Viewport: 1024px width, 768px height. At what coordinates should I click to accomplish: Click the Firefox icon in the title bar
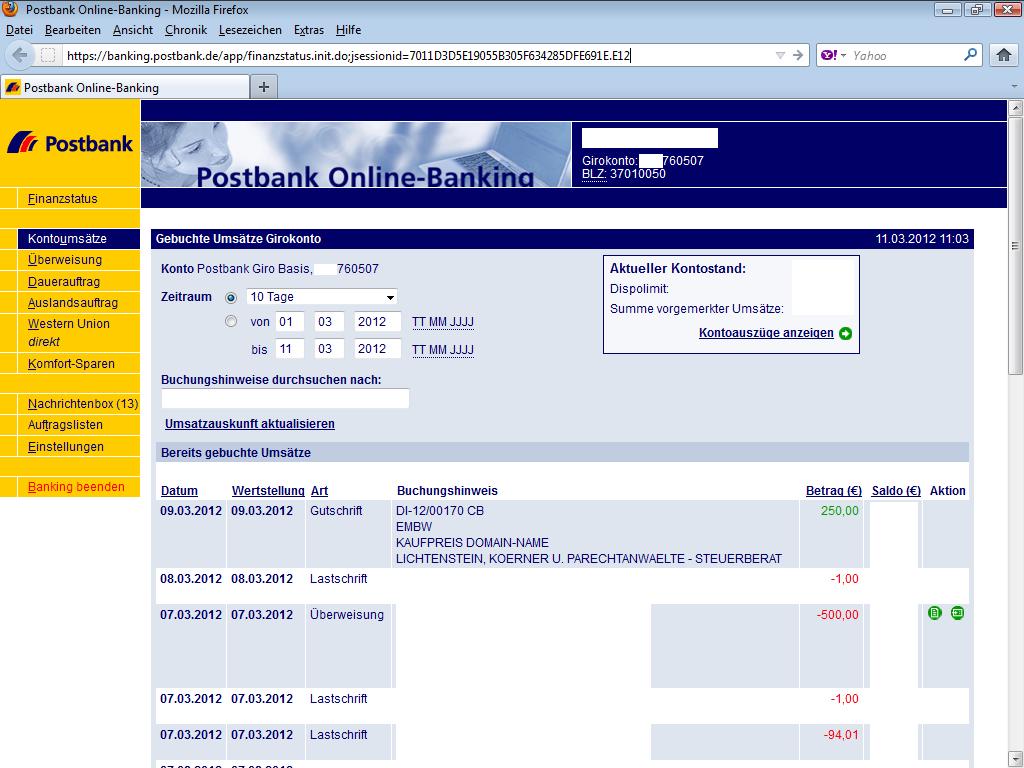(10, 9)
